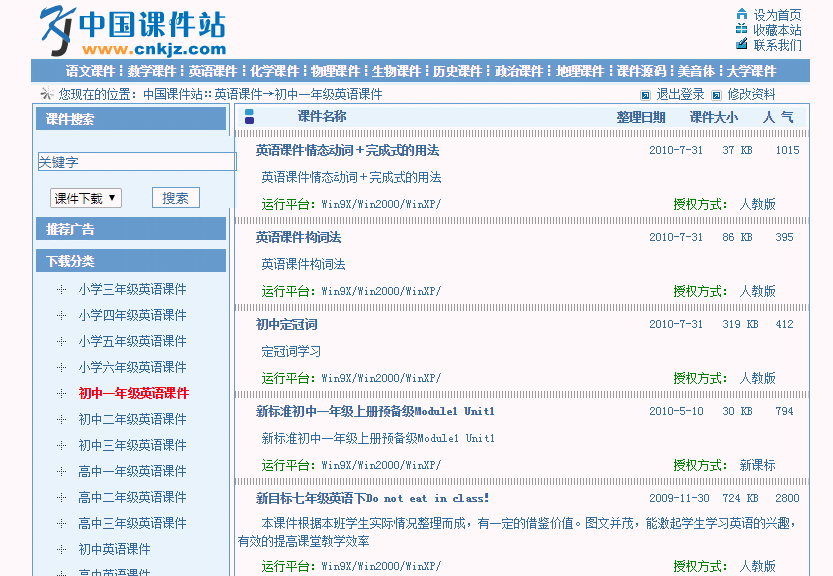
Task: Click the plus icon beside 小学六年级英语课件
Action: point(62,368)
